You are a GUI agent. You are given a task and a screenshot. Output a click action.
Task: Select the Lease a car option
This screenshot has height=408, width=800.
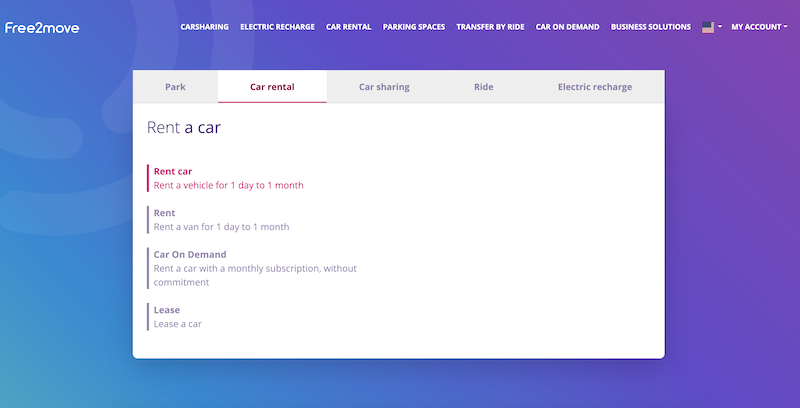click(175, 317)
